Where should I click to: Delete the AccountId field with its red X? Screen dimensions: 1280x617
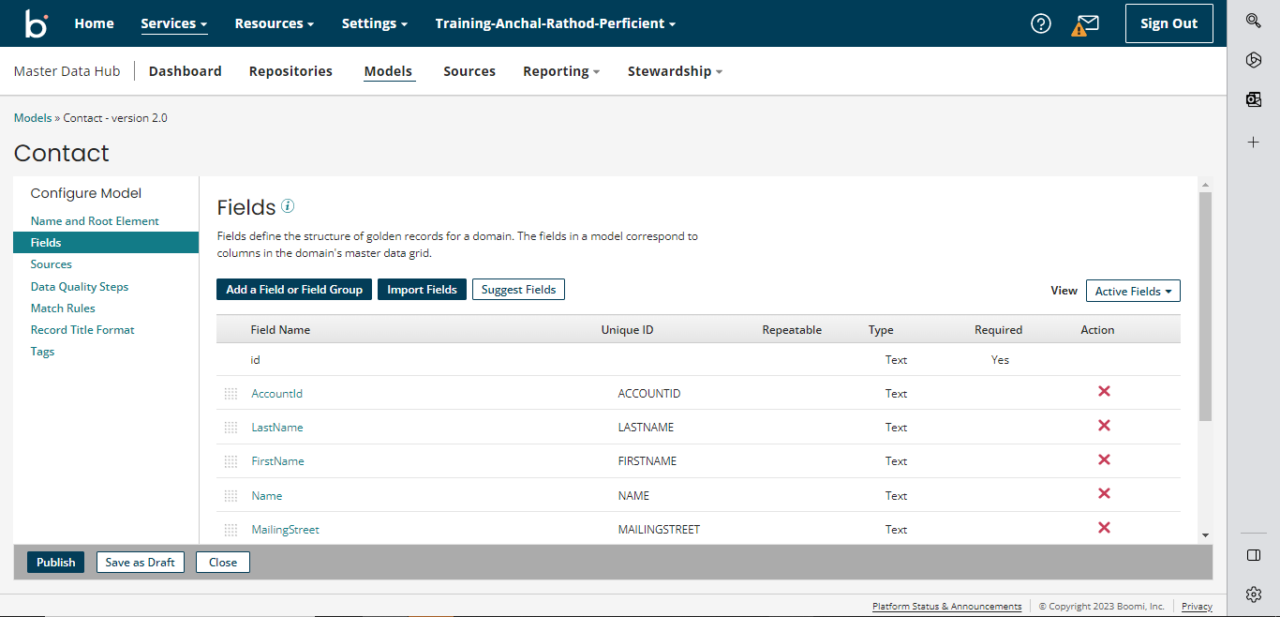[x=1103, y=392]
